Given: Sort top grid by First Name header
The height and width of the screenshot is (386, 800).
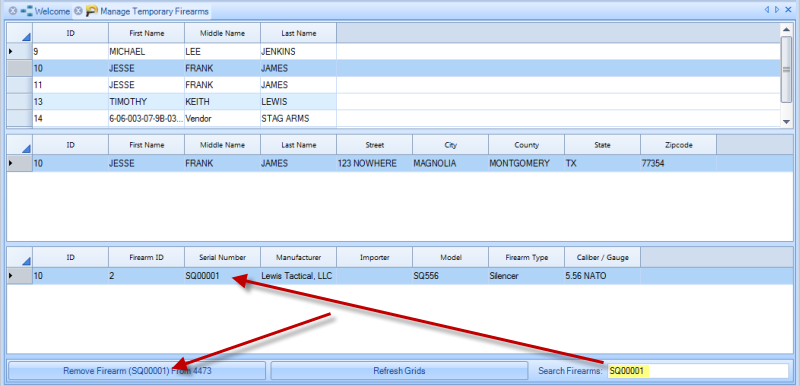Looking at the screenshot, I should pyautogui.click(x=146, y=33).
